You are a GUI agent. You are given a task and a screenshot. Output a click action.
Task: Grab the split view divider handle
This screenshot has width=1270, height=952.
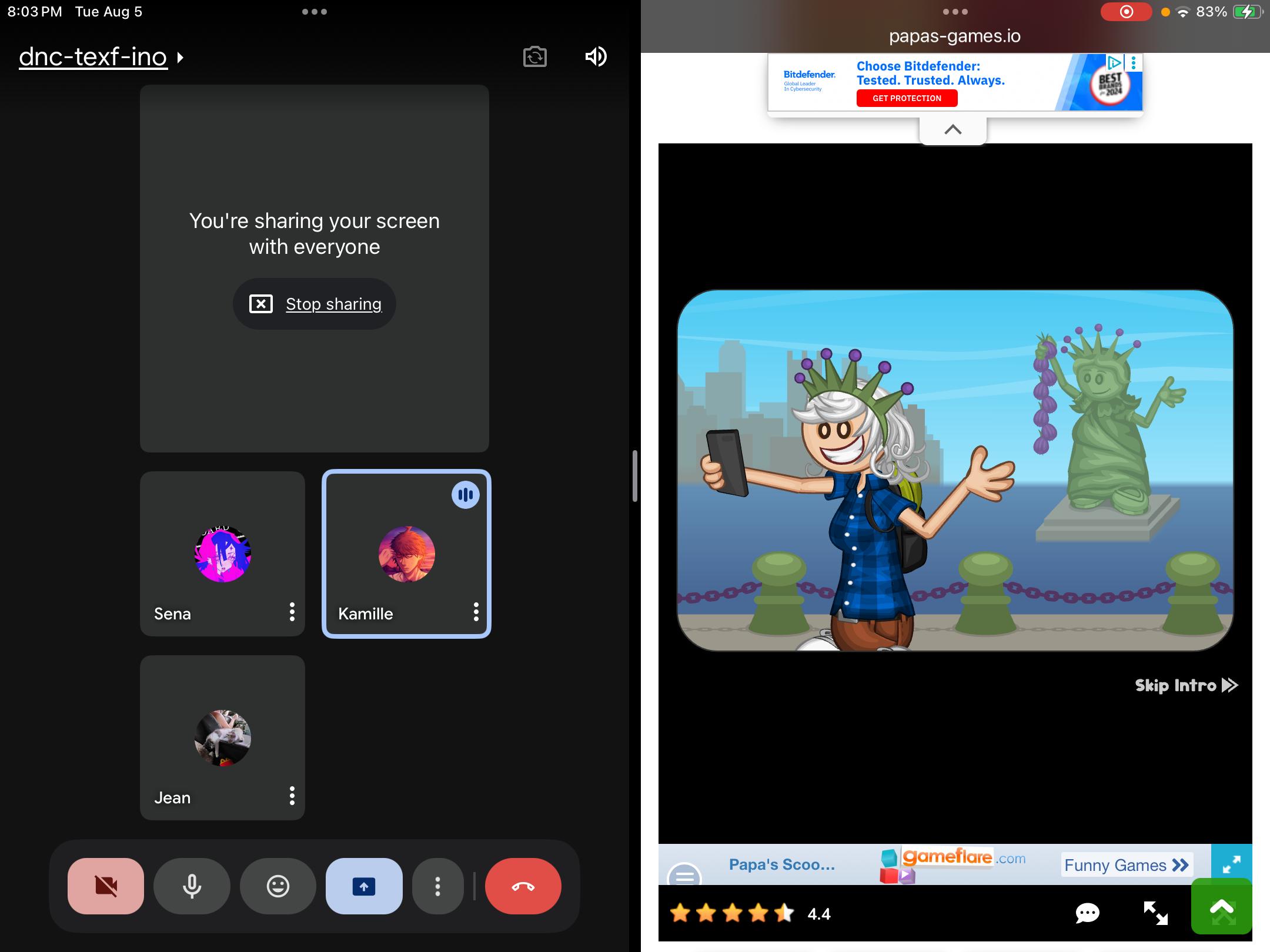click(x=635, y=476)
